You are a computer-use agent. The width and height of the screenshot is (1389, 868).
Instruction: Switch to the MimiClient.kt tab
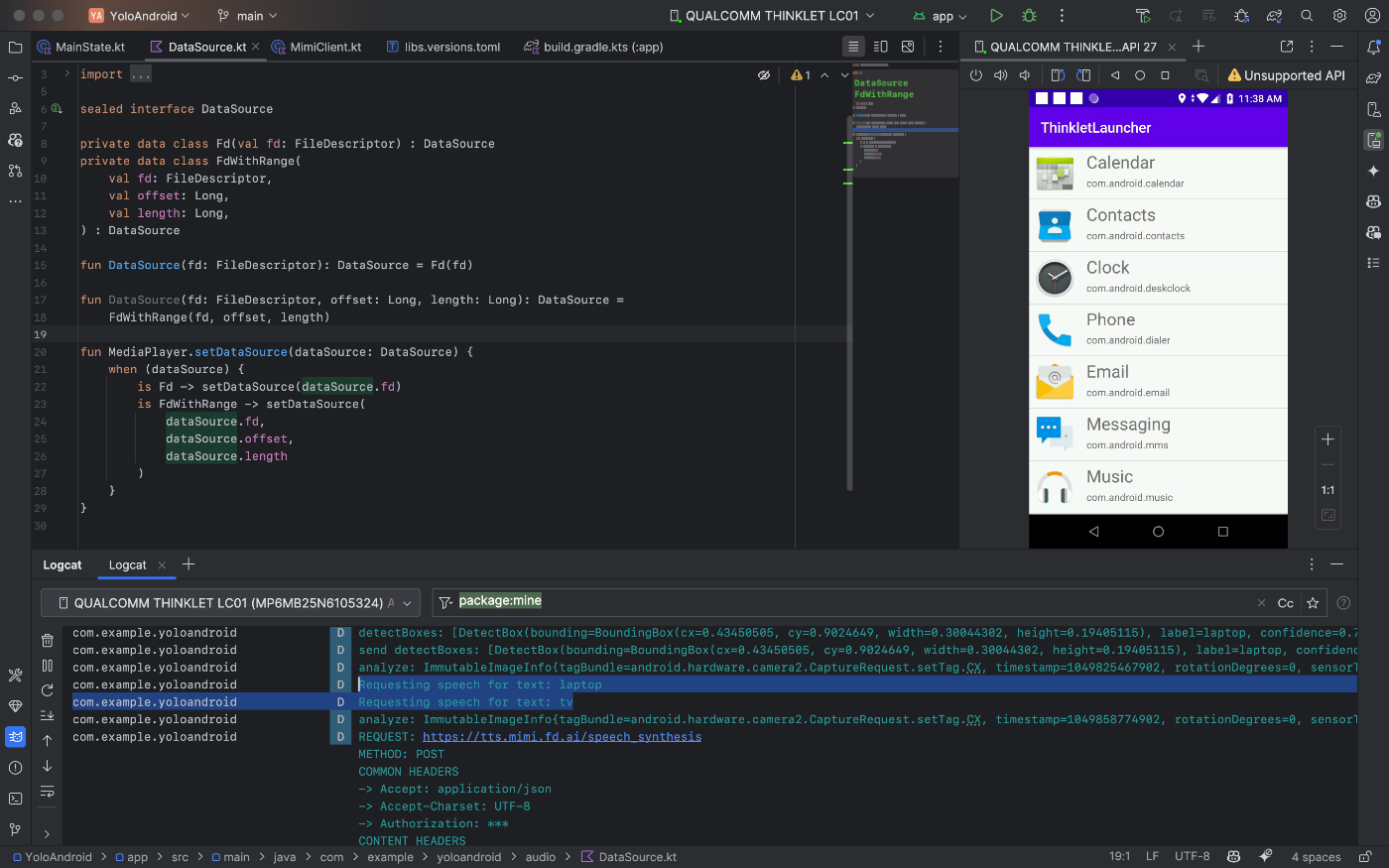[317, 47]
